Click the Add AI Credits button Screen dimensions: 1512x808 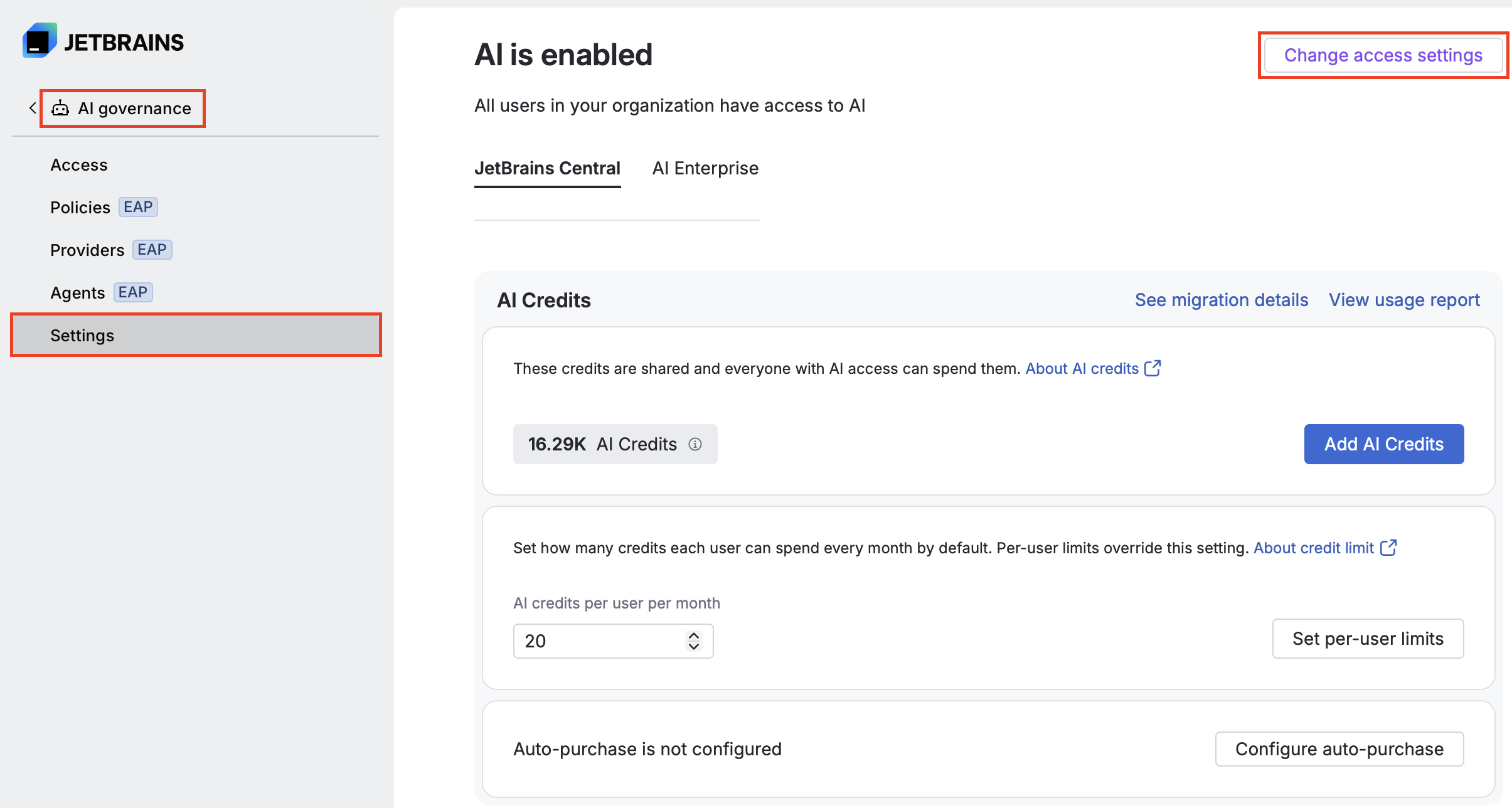point(1384,444)
